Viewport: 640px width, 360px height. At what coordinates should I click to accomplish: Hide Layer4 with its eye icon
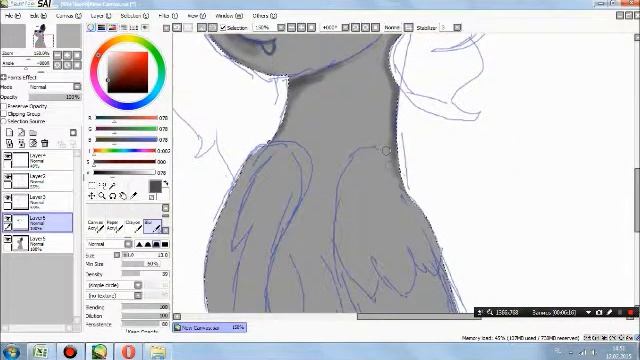(7, 156)
